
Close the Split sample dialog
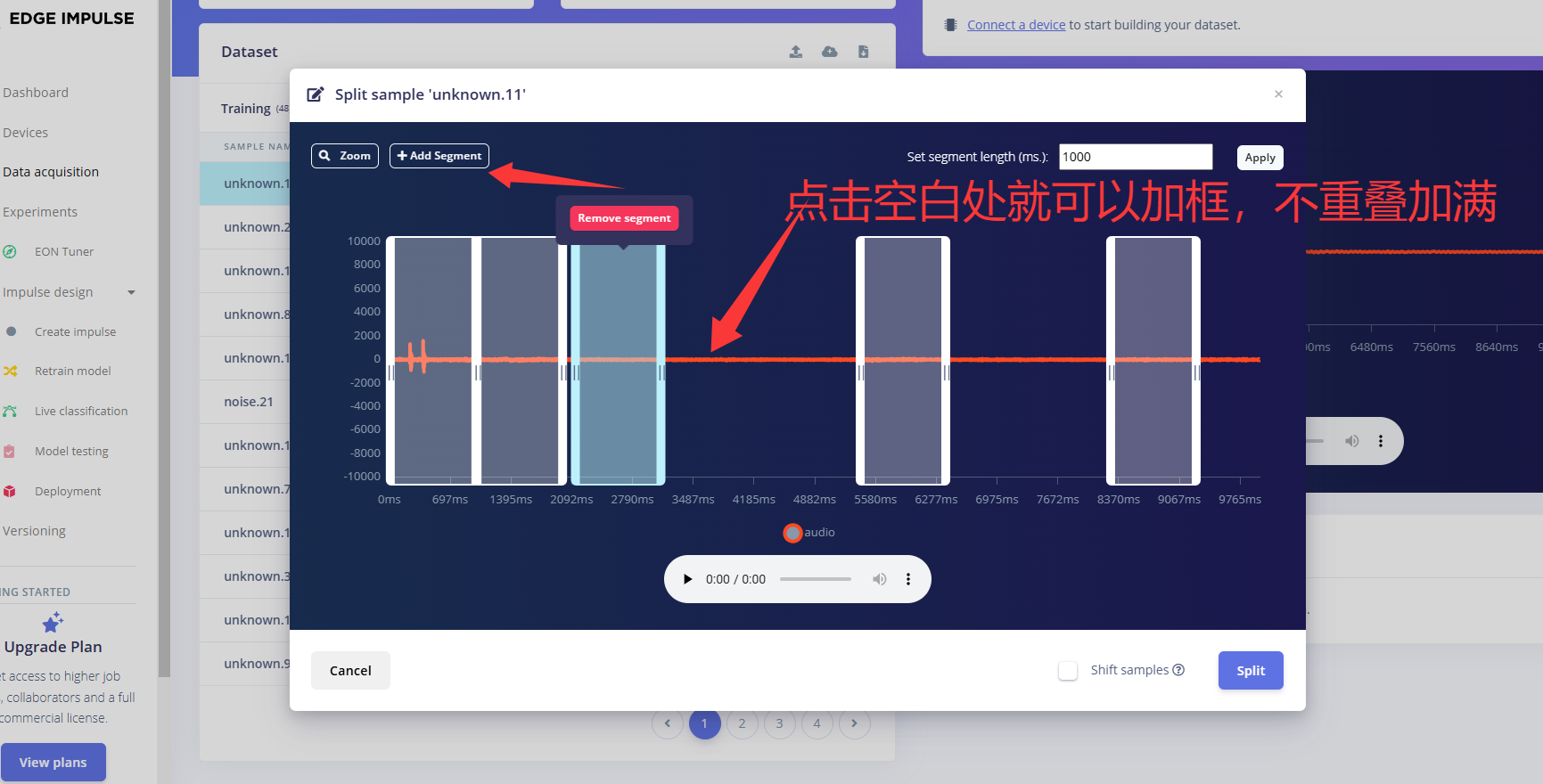click(x=1278, y=94)
